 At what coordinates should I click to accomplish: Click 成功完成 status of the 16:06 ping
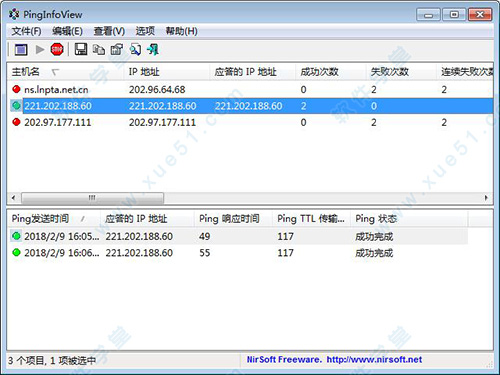point(374,253)
